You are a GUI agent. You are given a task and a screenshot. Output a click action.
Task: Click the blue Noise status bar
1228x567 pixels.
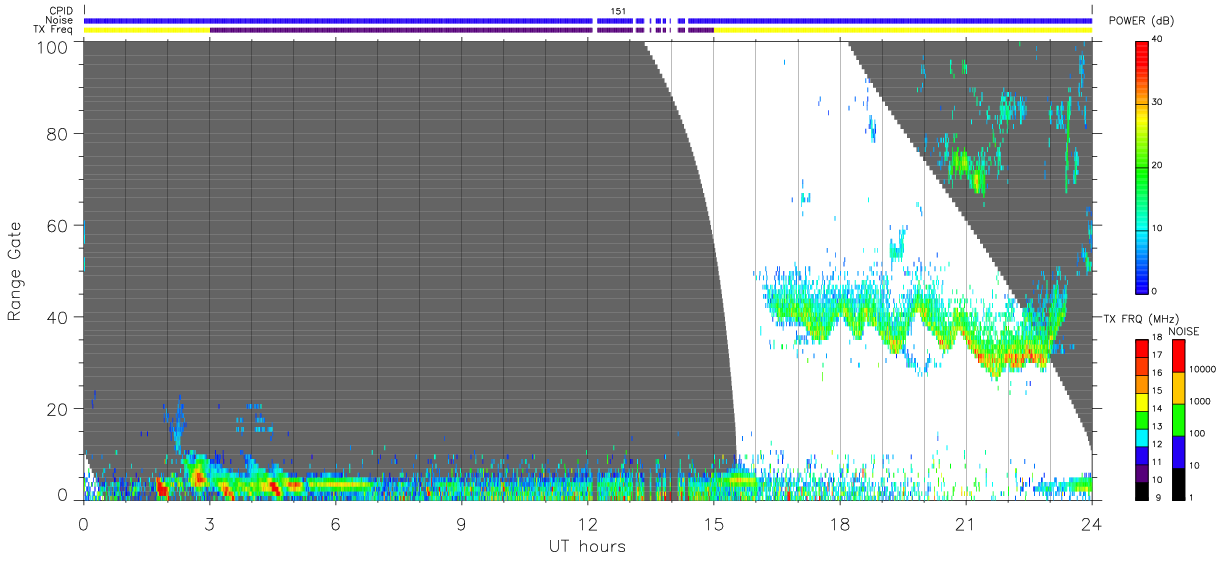(588, 20)
